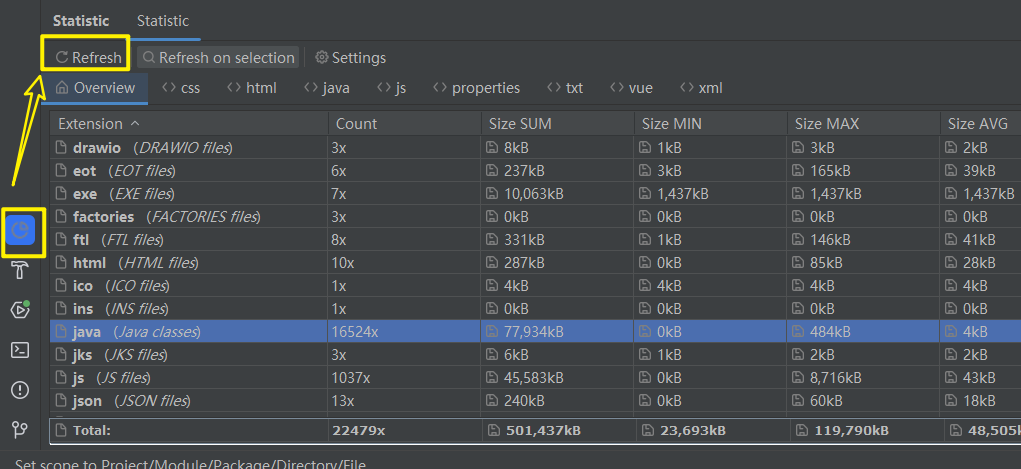Switch to the java tab
The image size is (1021, 469).
(x=326, y=88)
